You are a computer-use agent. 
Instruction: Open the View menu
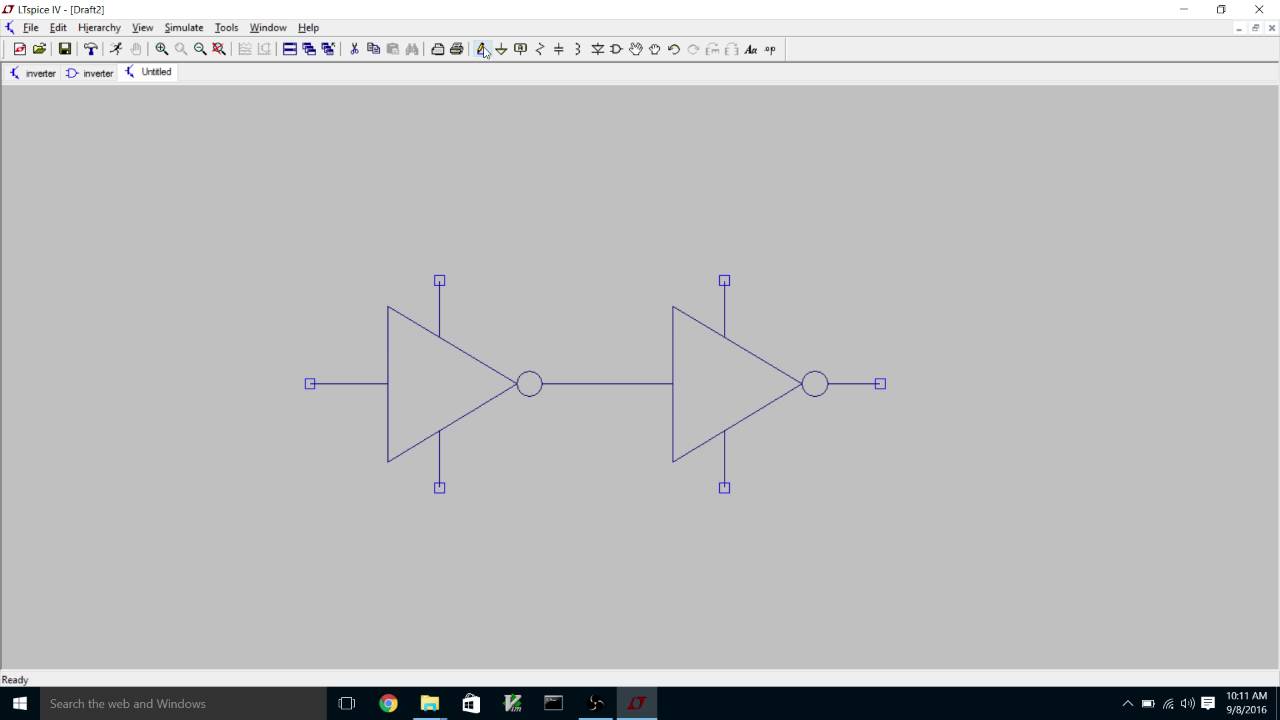[143, 28]
